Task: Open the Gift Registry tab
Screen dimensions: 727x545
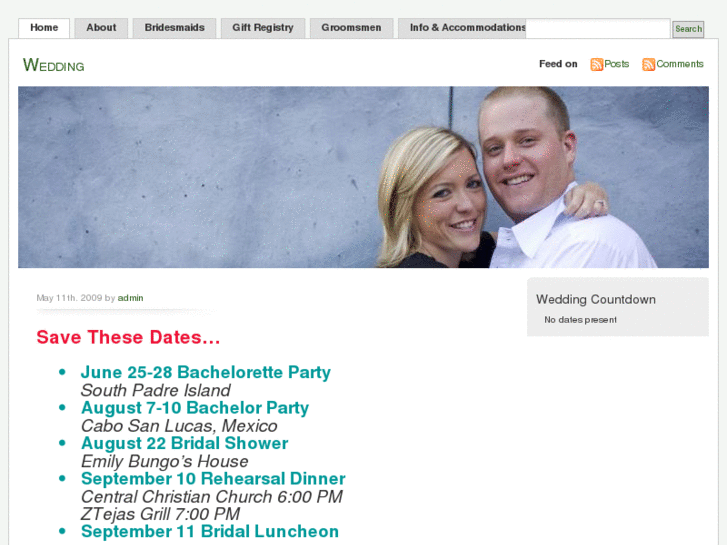Action: (x=263, y=28)
